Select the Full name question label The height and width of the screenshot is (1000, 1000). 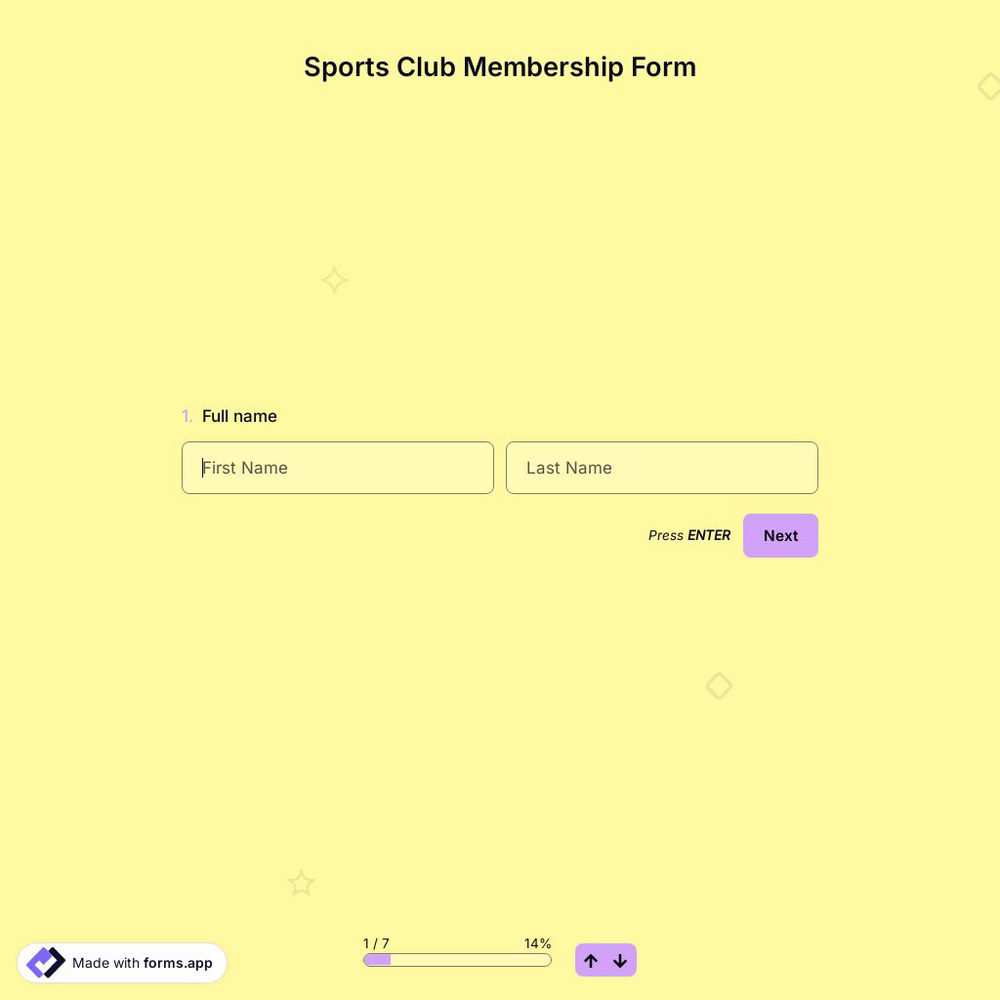239,416
